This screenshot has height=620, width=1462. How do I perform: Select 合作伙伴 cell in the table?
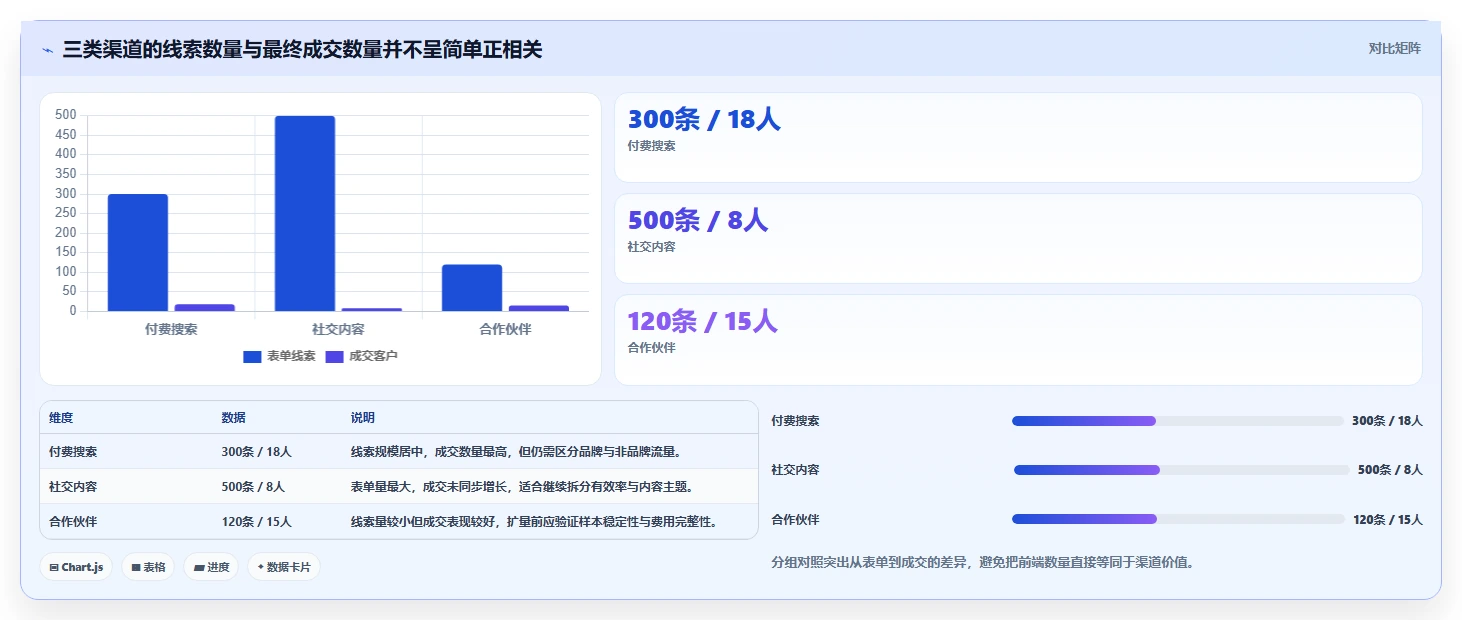pos(73,522)
